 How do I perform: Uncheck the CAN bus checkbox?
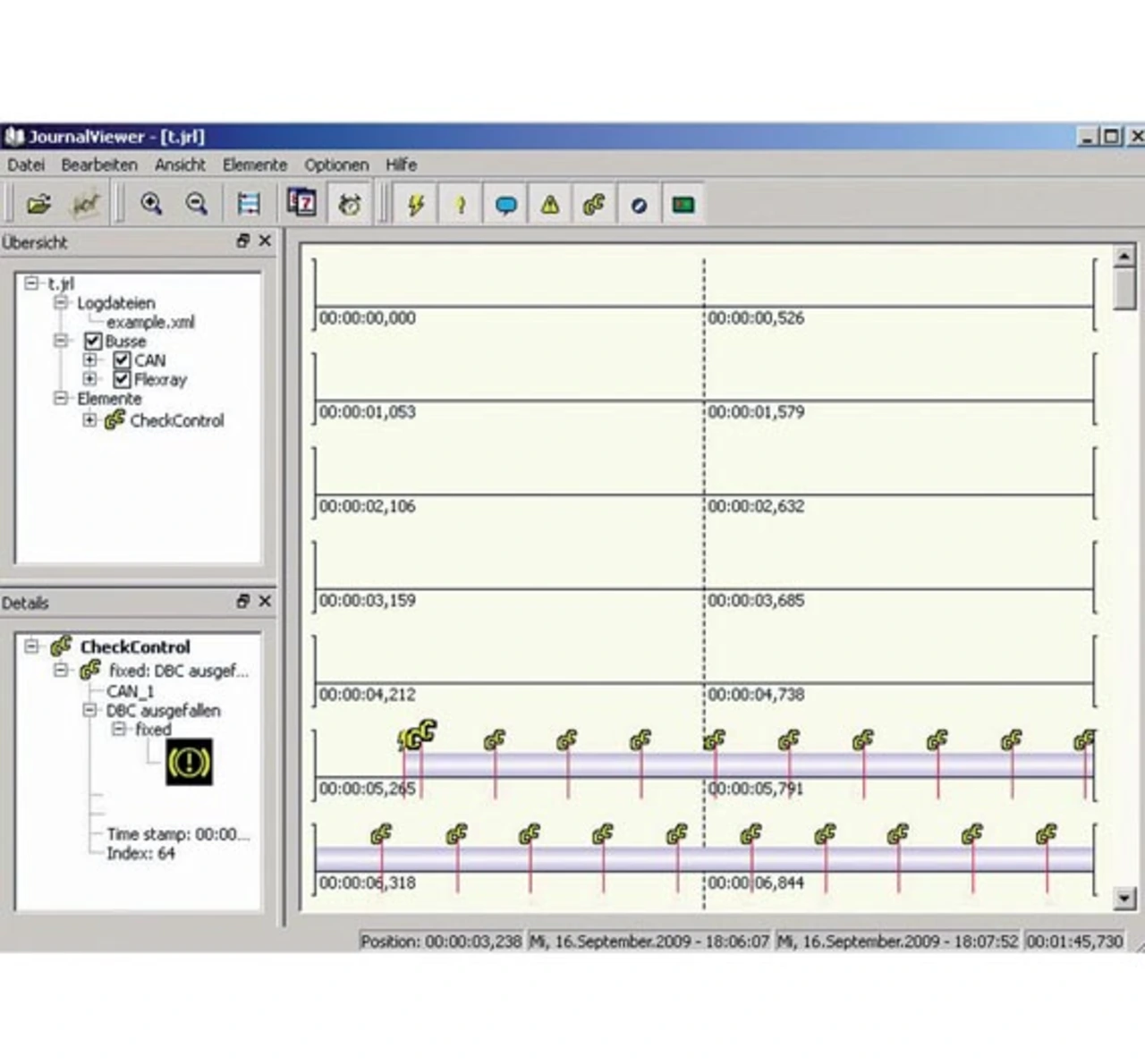pos(123,360)
